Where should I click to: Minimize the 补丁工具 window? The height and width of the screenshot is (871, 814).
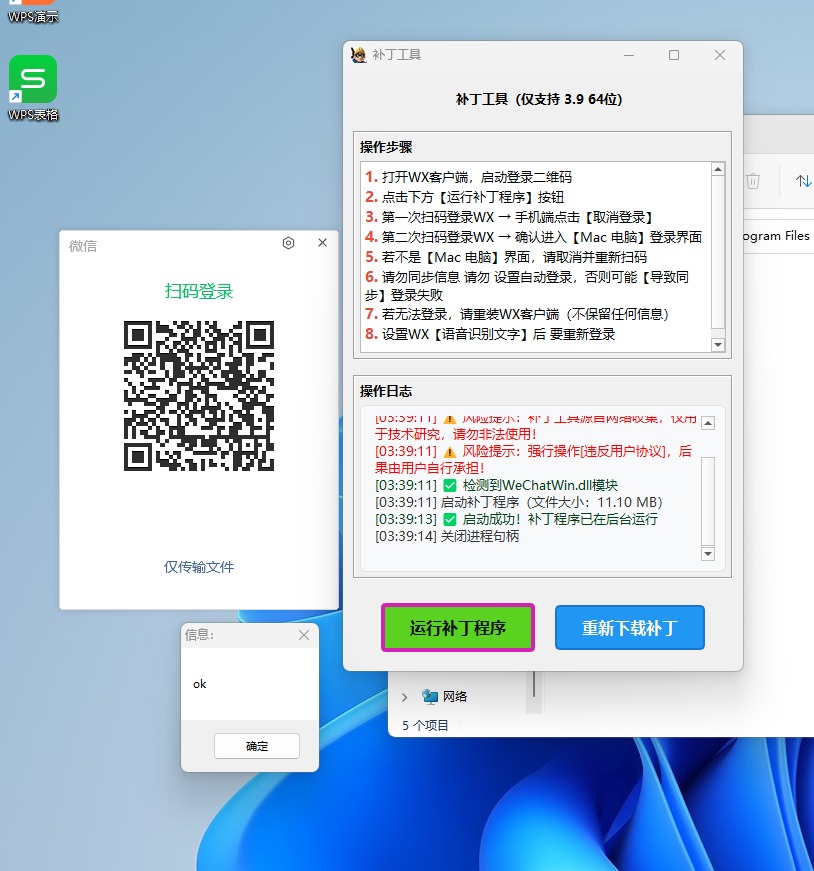629,55
